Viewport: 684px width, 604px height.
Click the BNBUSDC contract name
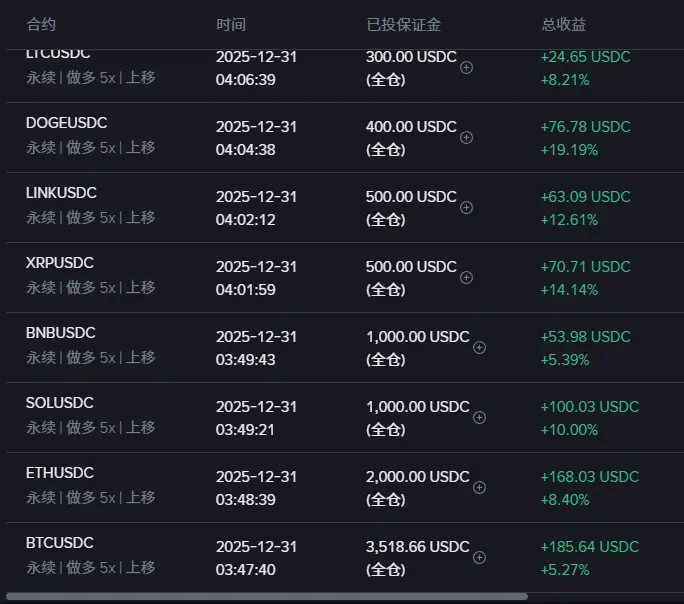[61, 333]
